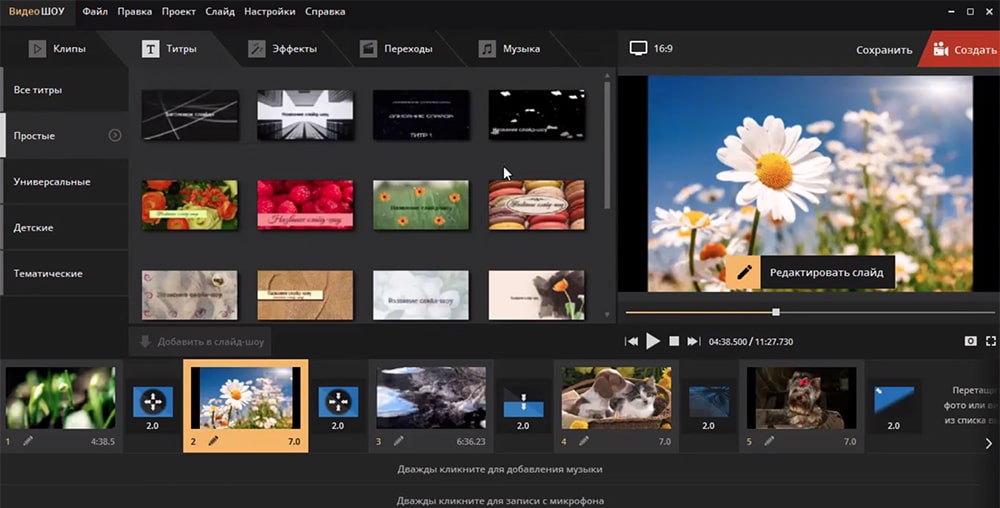The width and height of the screenshot is (1000, 508).
Task: Click the Редактировать слайд button
Action: tap(810, 272)
